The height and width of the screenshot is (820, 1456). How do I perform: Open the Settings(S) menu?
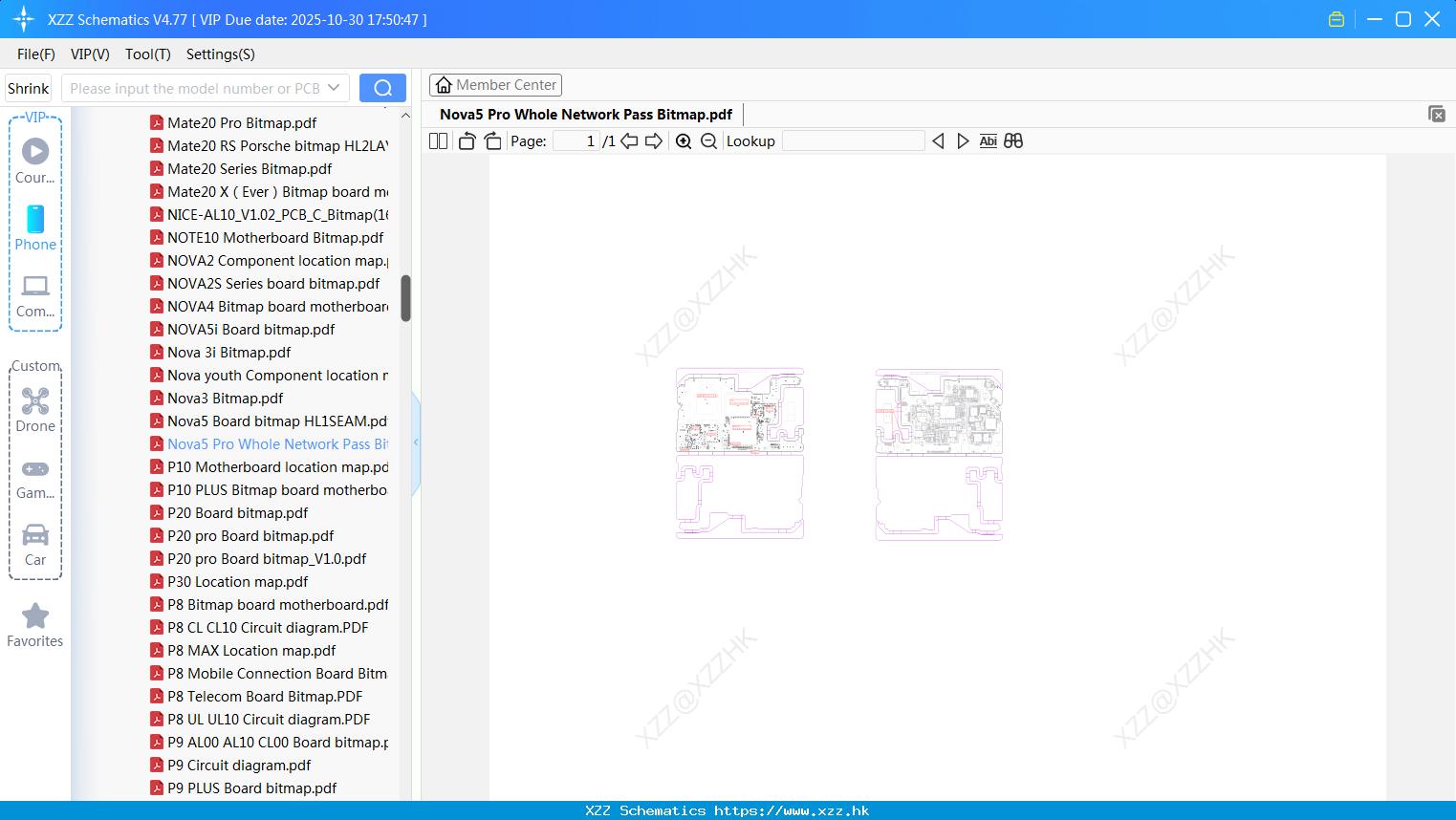(x=221, y=54)
